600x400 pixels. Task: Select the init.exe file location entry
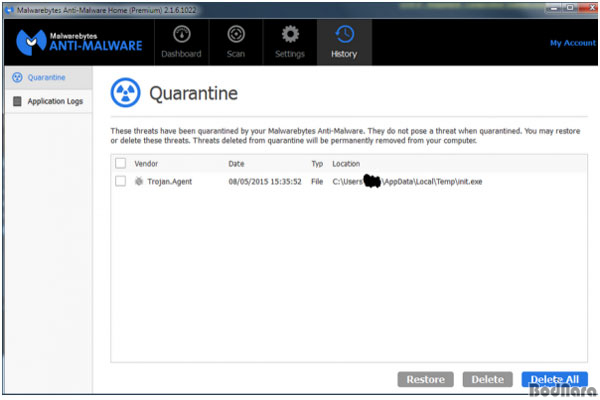coord(408,181)
